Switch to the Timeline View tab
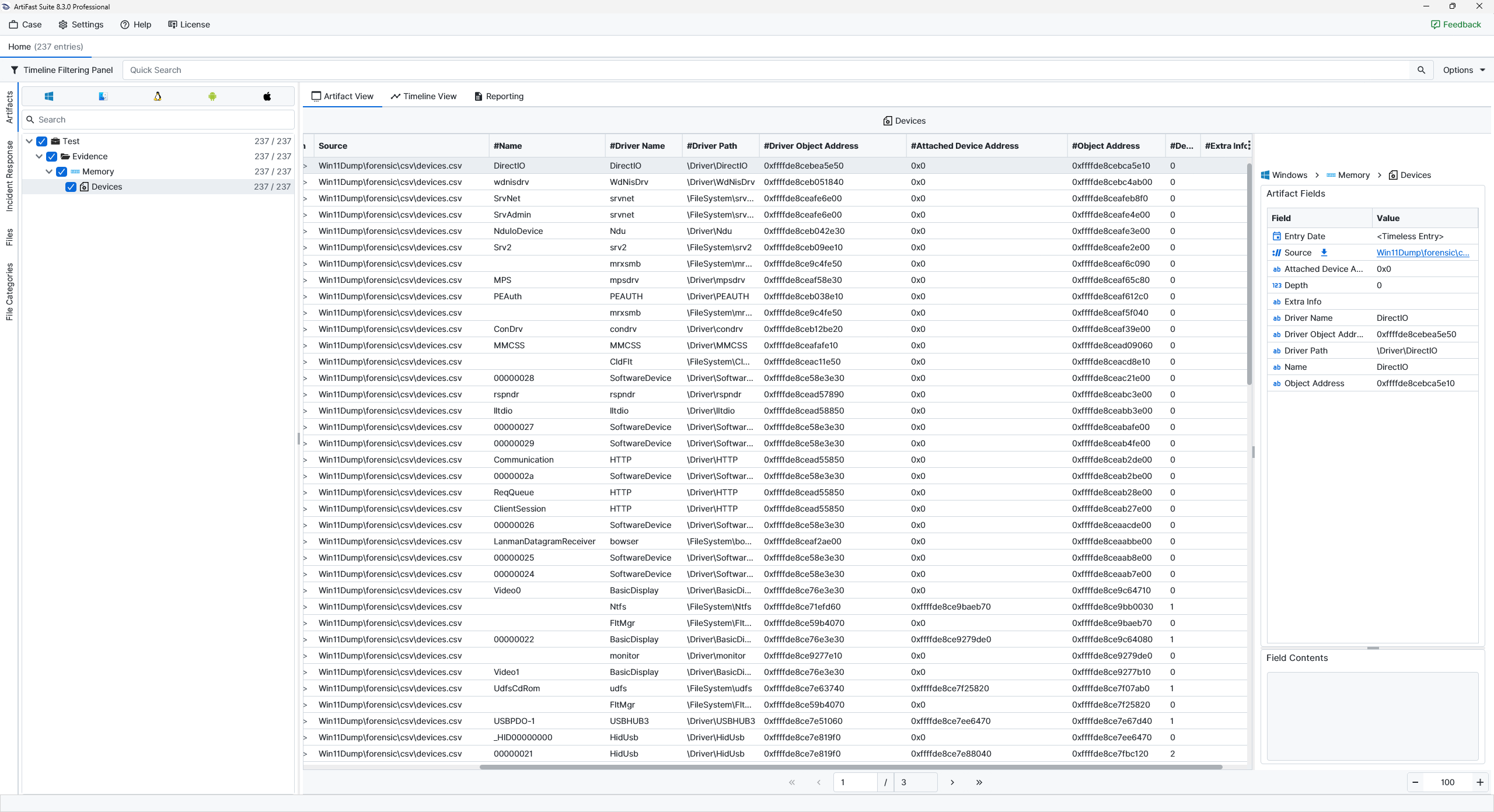 424,96
